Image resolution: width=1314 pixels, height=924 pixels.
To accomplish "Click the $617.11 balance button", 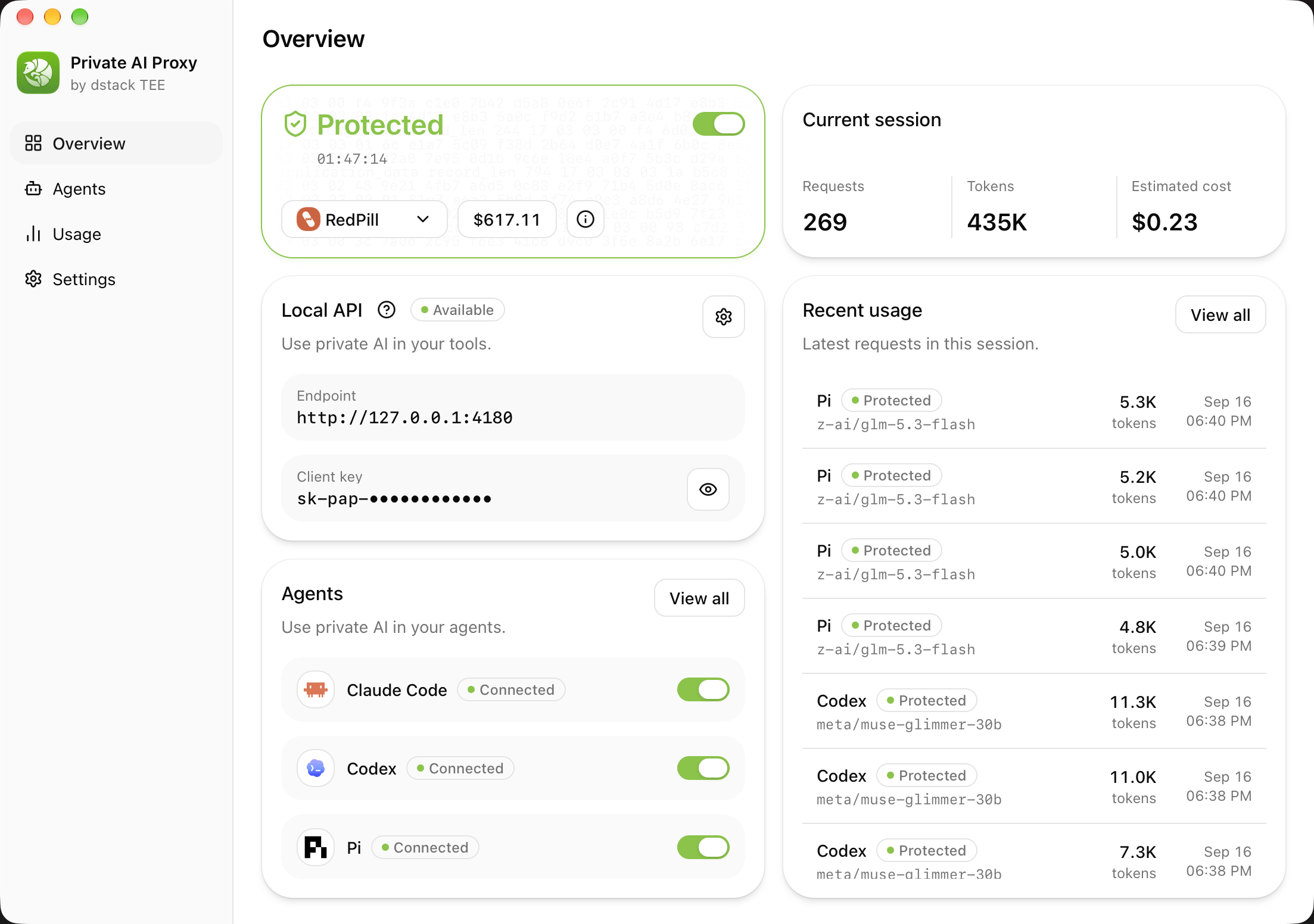I will tap(507, 219).
